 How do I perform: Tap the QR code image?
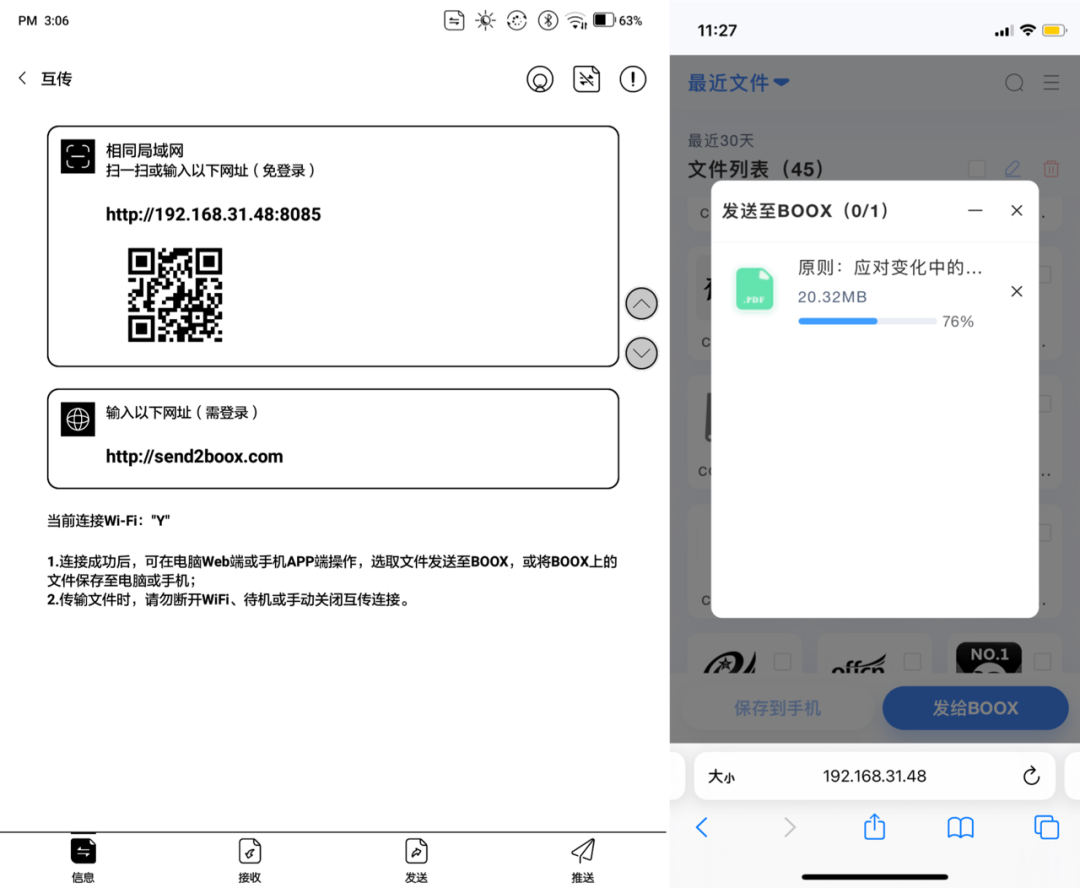point(175,295)
